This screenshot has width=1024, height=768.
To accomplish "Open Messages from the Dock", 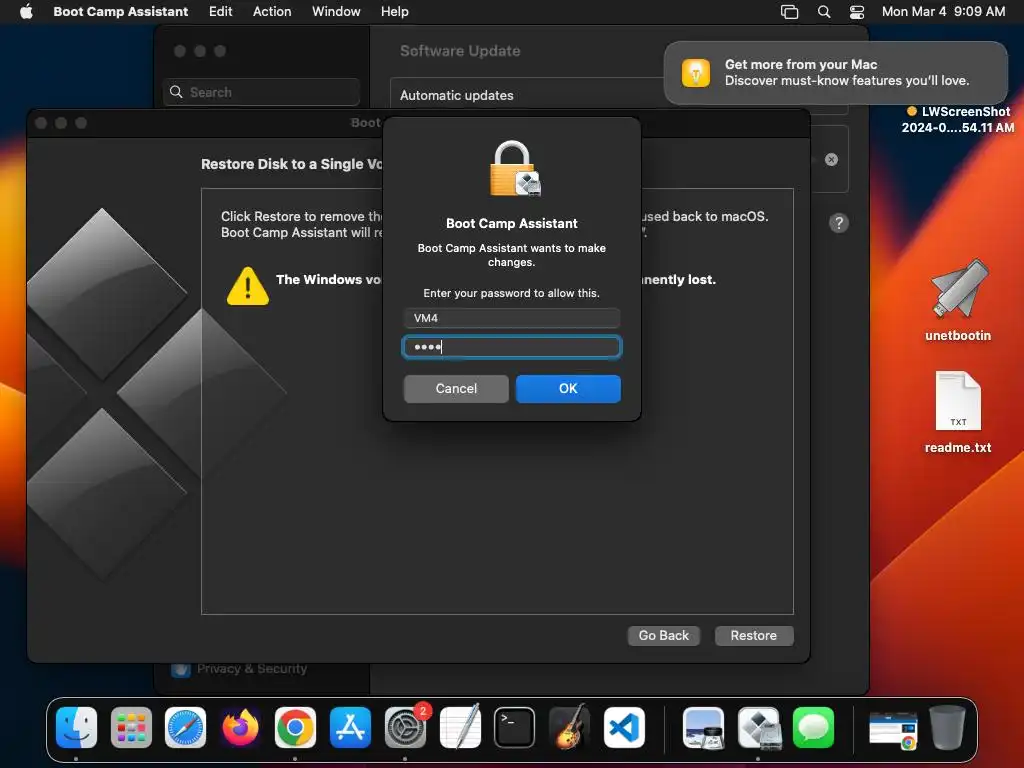I will pos(813,727).
